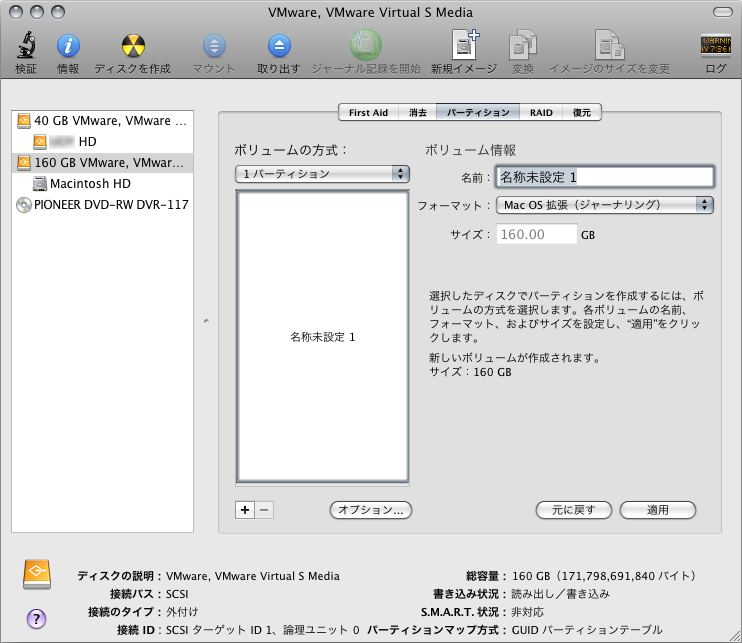Click the 適用 (Apply) button

point(657,510)
